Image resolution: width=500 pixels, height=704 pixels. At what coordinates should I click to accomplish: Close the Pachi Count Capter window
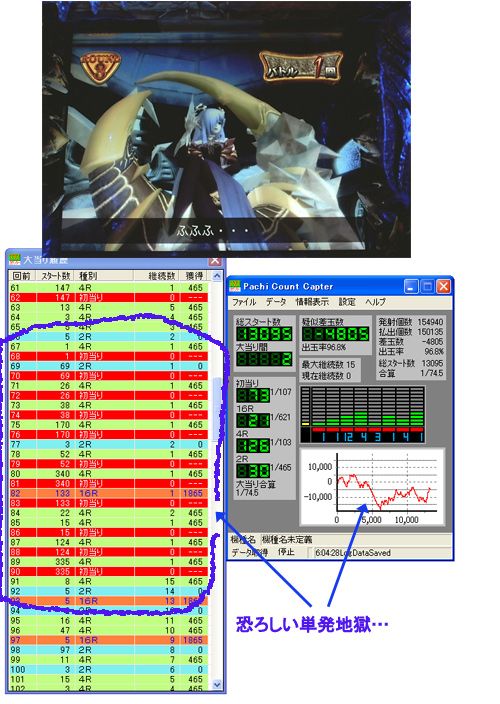[443, 286]
